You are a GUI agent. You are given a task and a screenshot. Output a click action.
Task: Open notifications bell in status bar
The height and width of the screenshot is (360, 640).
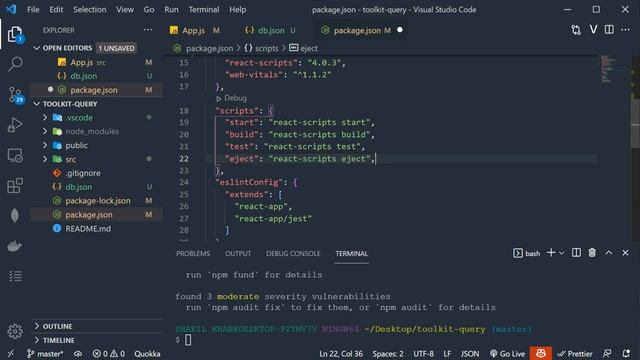point(626,353)
